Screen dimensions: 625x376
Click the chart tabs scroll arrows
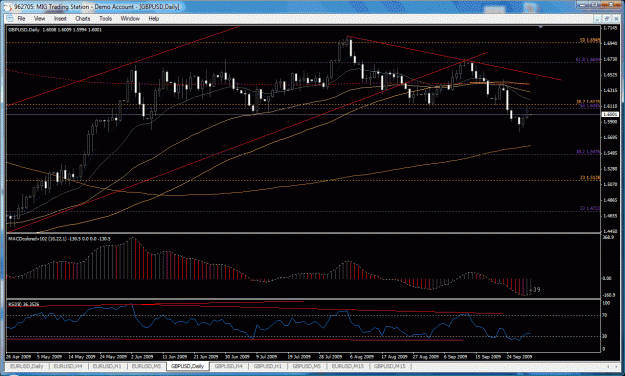(611, 366)
